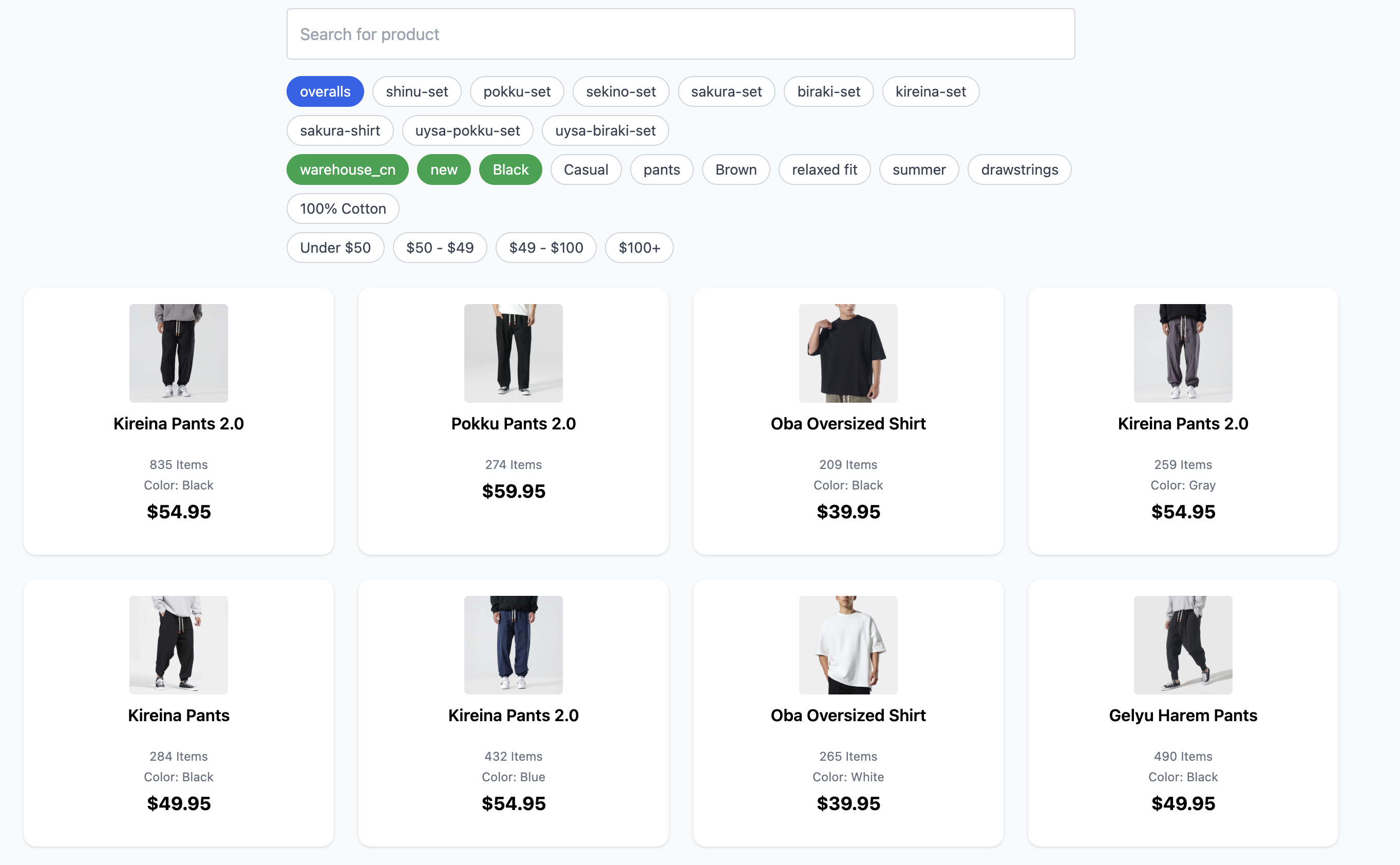Deselect the overalls collection filter
1400x865 pixels.
pyautogui.click(x=325, y=91)
